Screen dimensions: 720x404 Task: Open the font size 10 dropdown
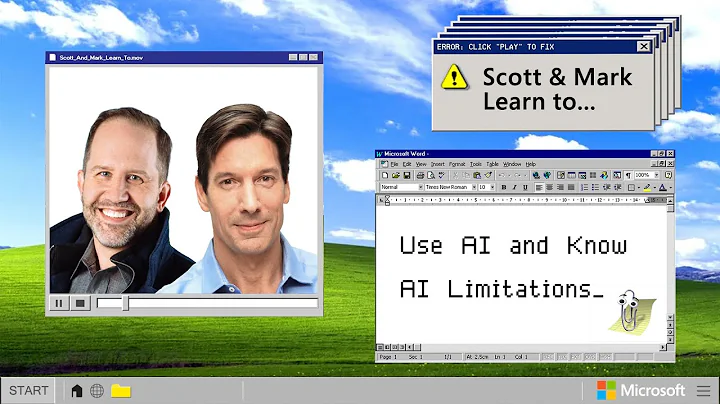click(x=492, y=187)
